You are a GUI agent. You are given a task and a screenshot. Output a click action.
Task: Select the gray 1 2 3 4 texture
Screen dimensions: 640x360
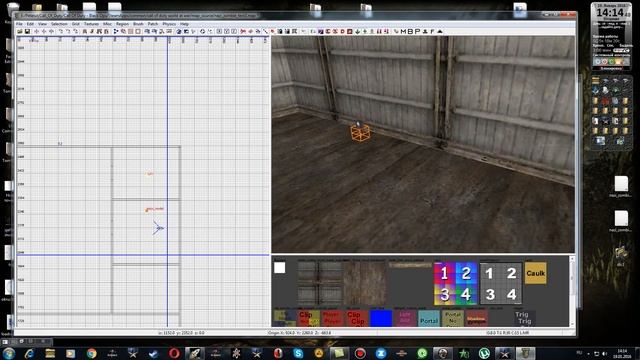[x=500, y=284]
